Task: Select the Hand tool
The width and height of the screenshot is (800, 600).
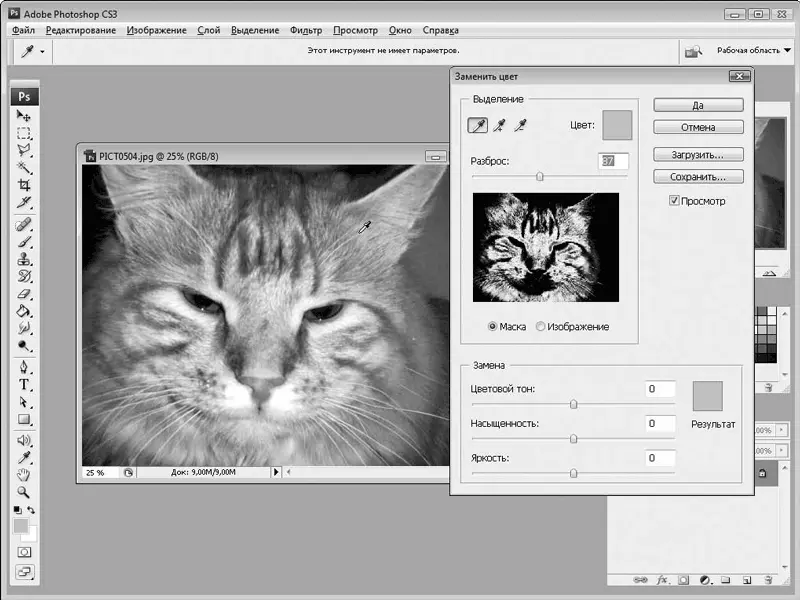Action: point(23,475)
